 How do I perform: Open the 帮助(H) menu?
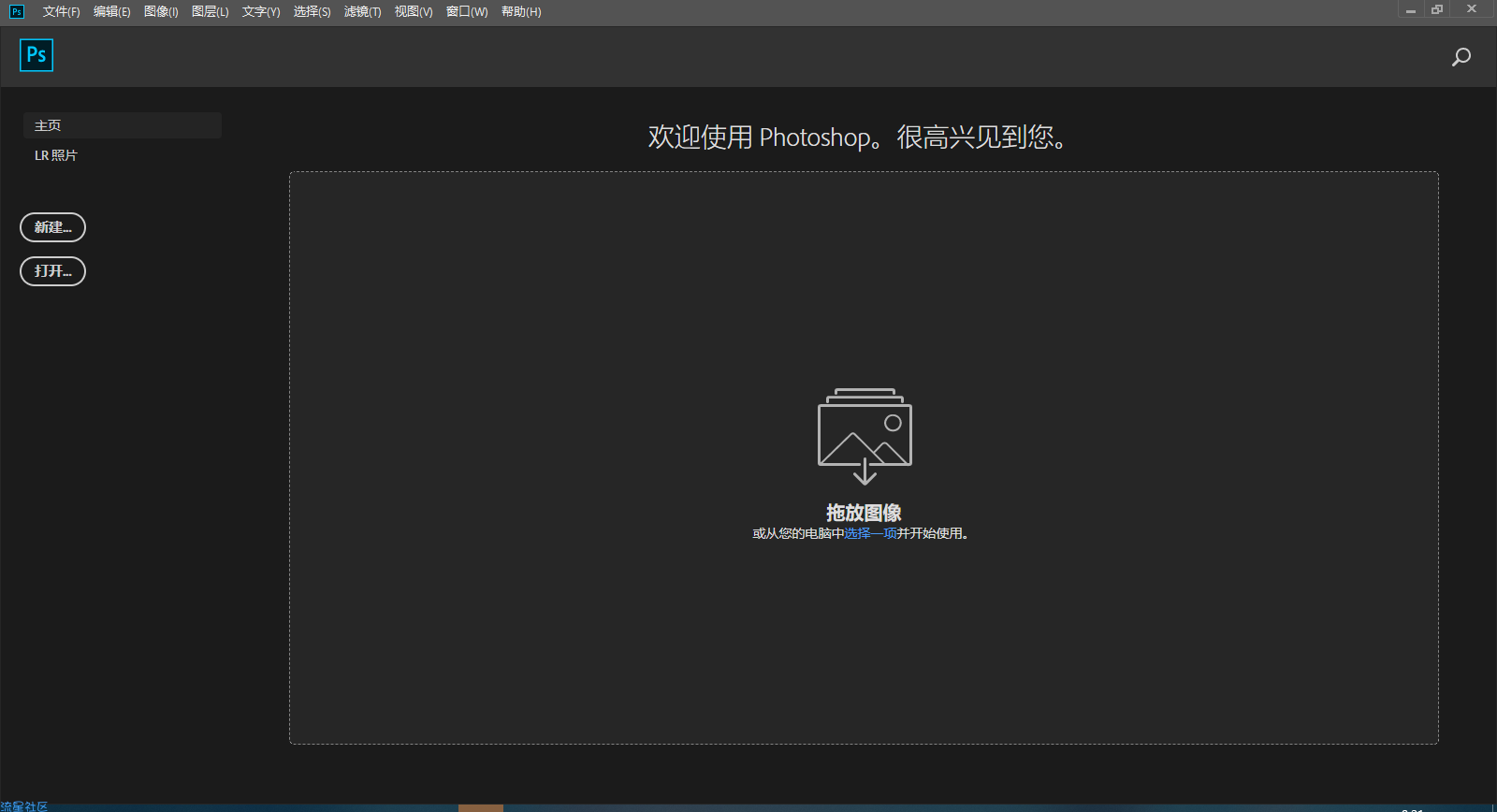521,12
